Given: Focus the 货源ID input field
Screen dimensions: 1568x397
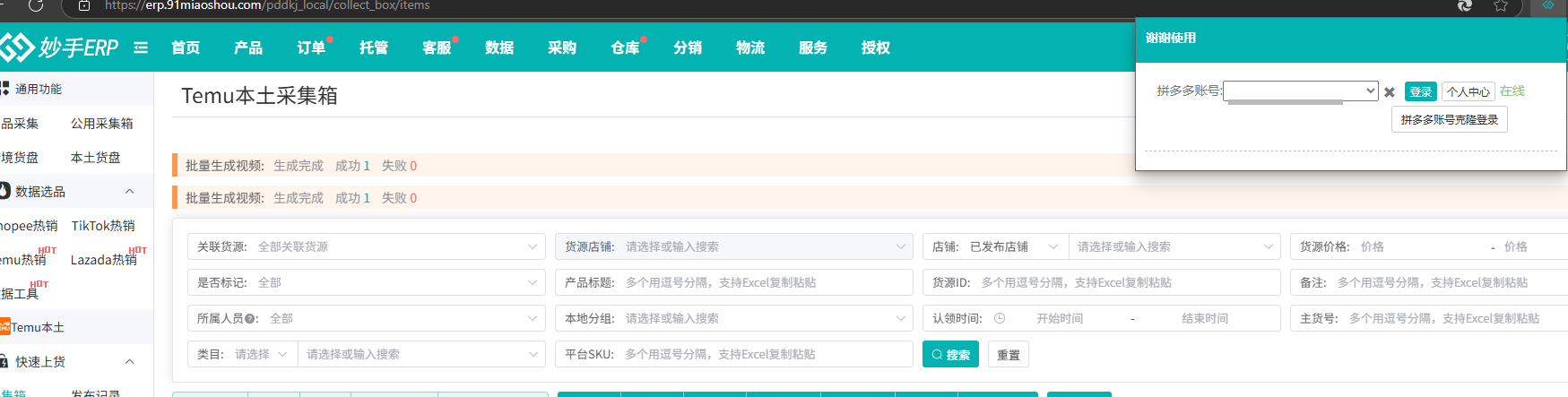Looking at the screenshot, I should tap(1102, 282).
